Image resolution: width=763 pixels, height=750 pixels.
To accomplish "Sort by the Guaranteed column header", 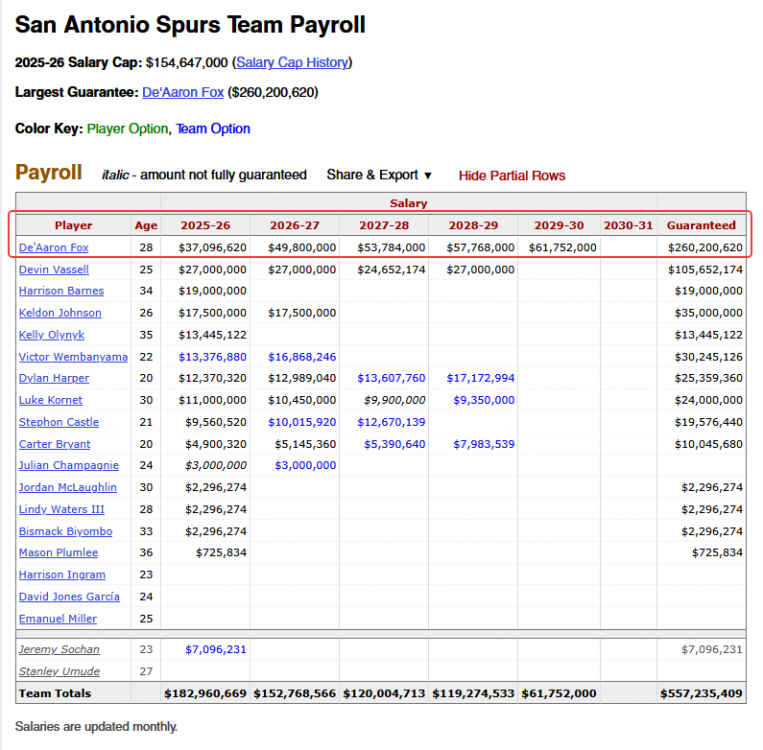I will [701, 225].
